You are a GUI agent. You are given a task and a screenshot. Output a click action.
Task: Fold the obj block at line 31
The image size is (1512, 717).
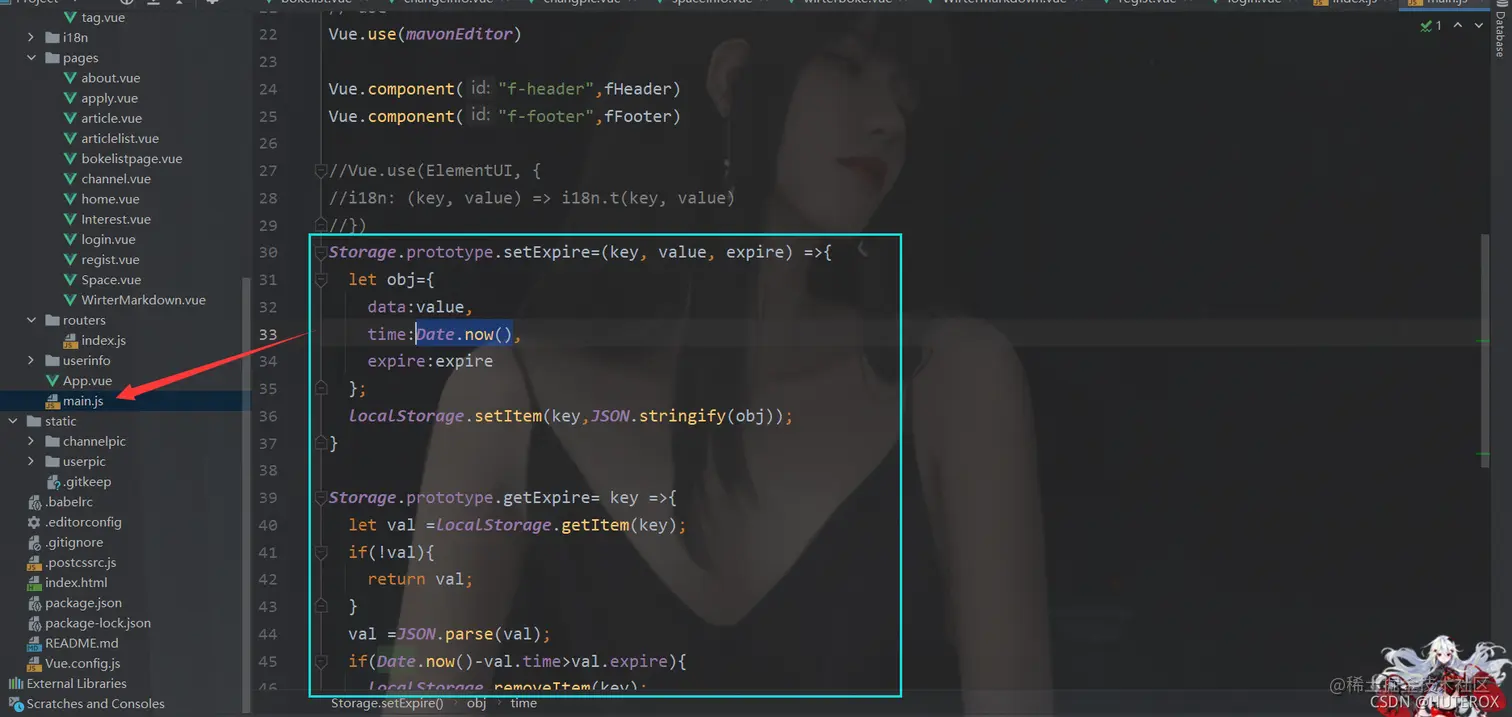click(x=321, y=280)
